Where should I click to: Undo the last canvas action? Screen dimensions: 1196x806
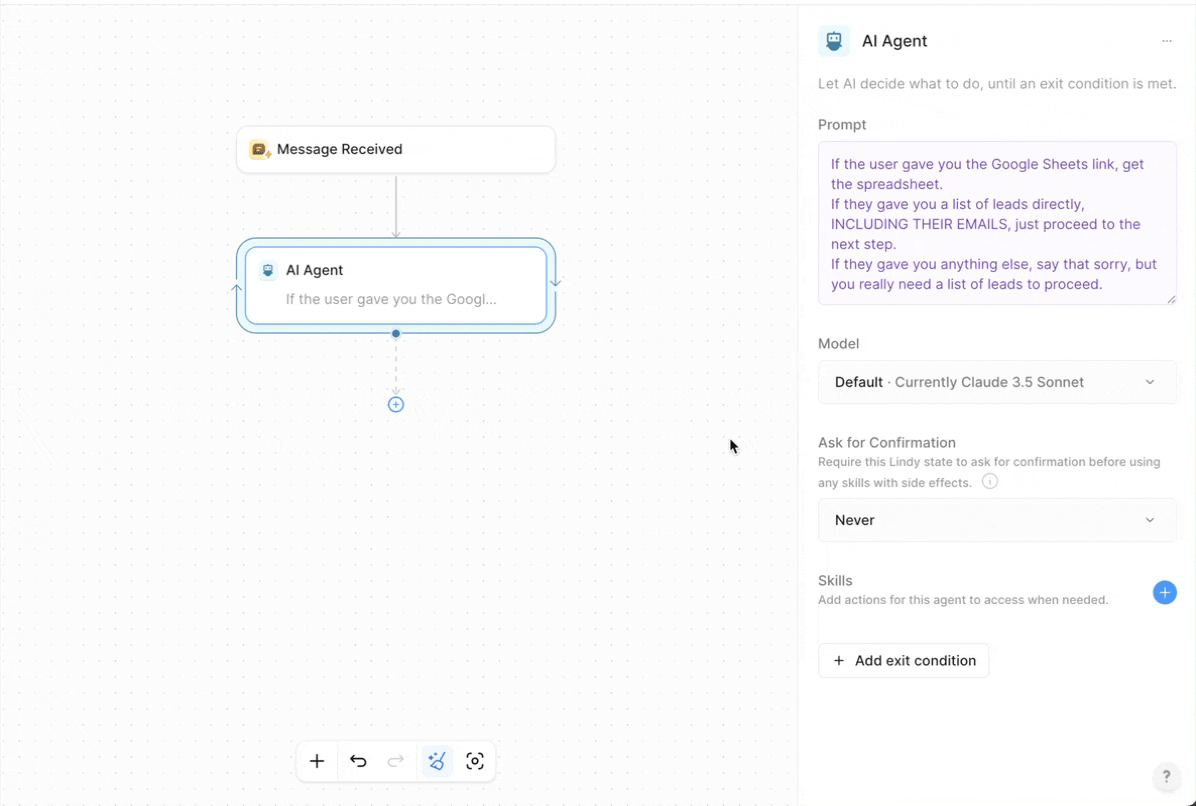(358, 761)
